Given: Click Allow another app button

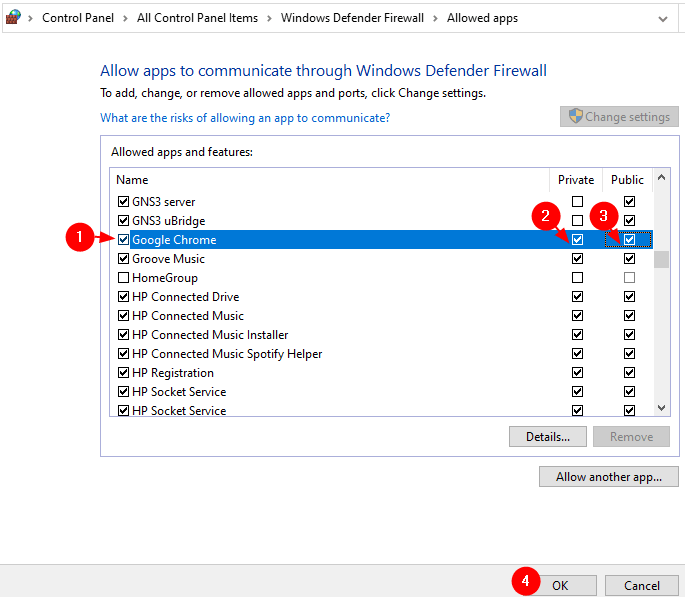Looking at the screenshot, I should 609,476.
